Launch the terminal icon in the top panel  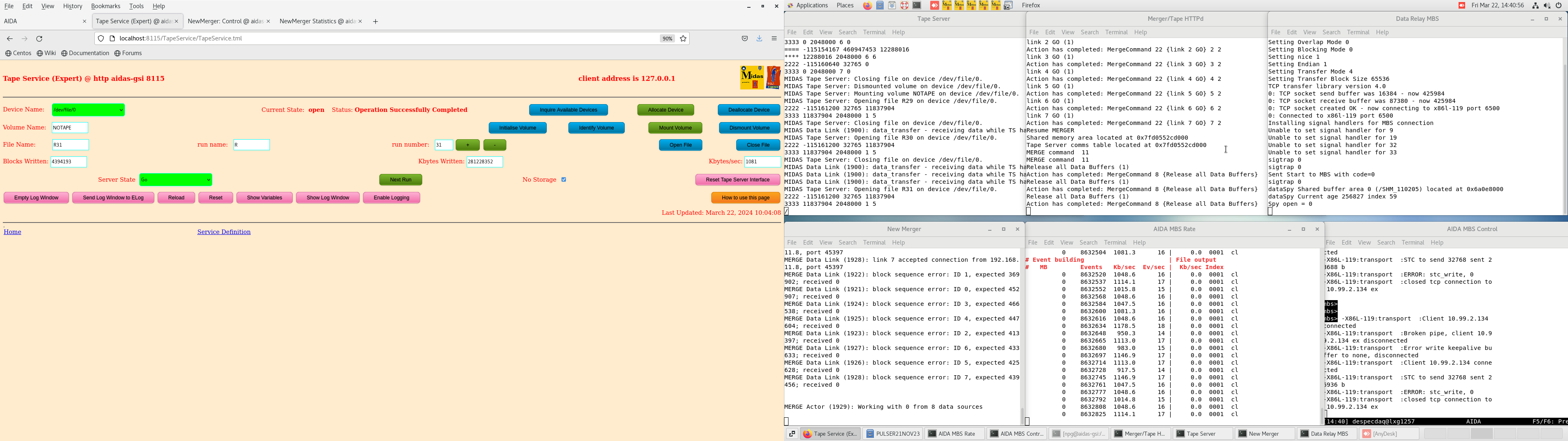coord(917,5)
